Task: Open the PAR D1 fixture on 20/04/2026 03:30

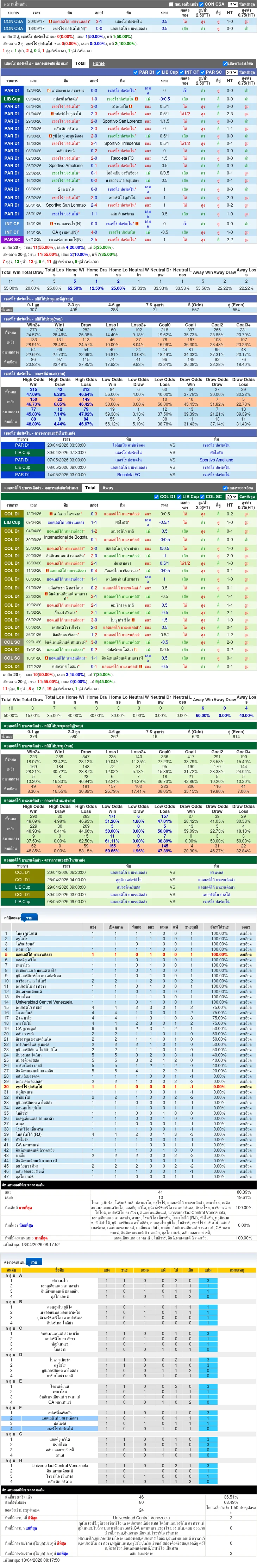Action: pos(22,445)
